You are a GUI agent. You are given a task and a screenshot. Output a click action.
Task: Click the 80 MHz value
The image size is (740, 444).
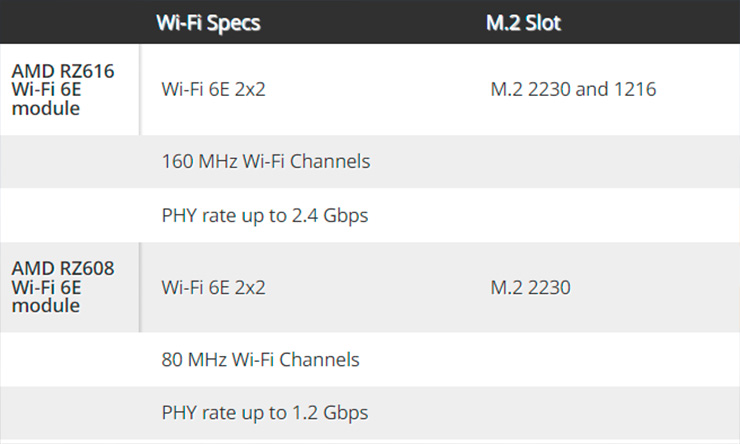click(194, 360)
